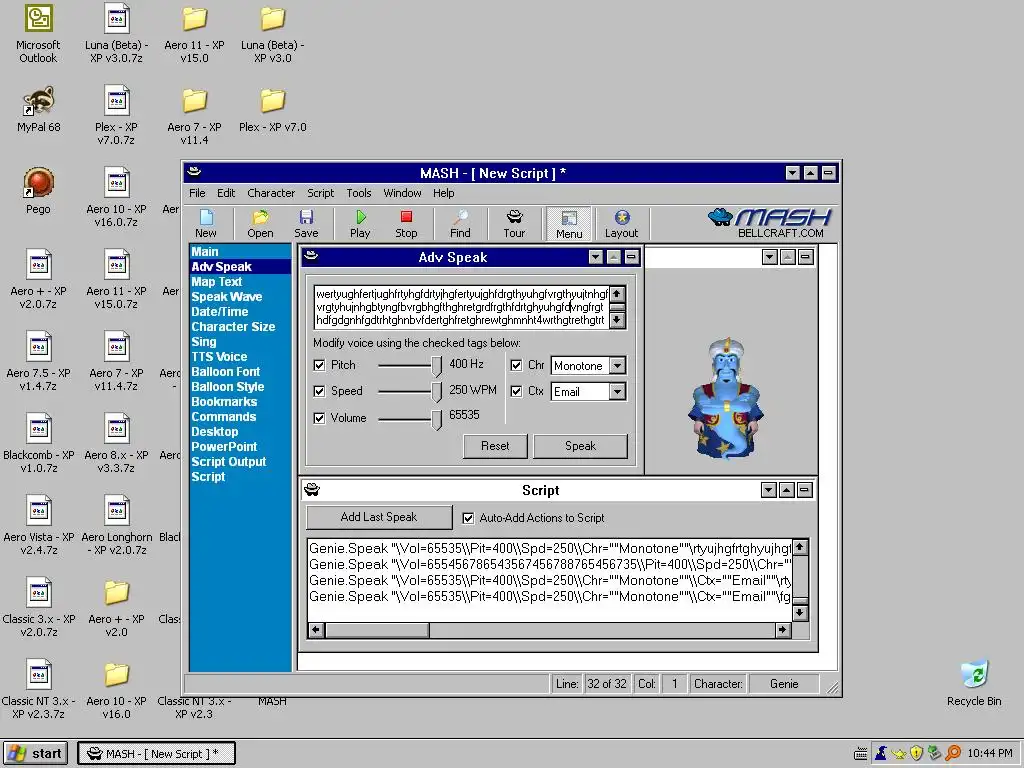Click Script panel title down-arrow button
Viewport: 1024px width, 768px height.
click(769, 490)
